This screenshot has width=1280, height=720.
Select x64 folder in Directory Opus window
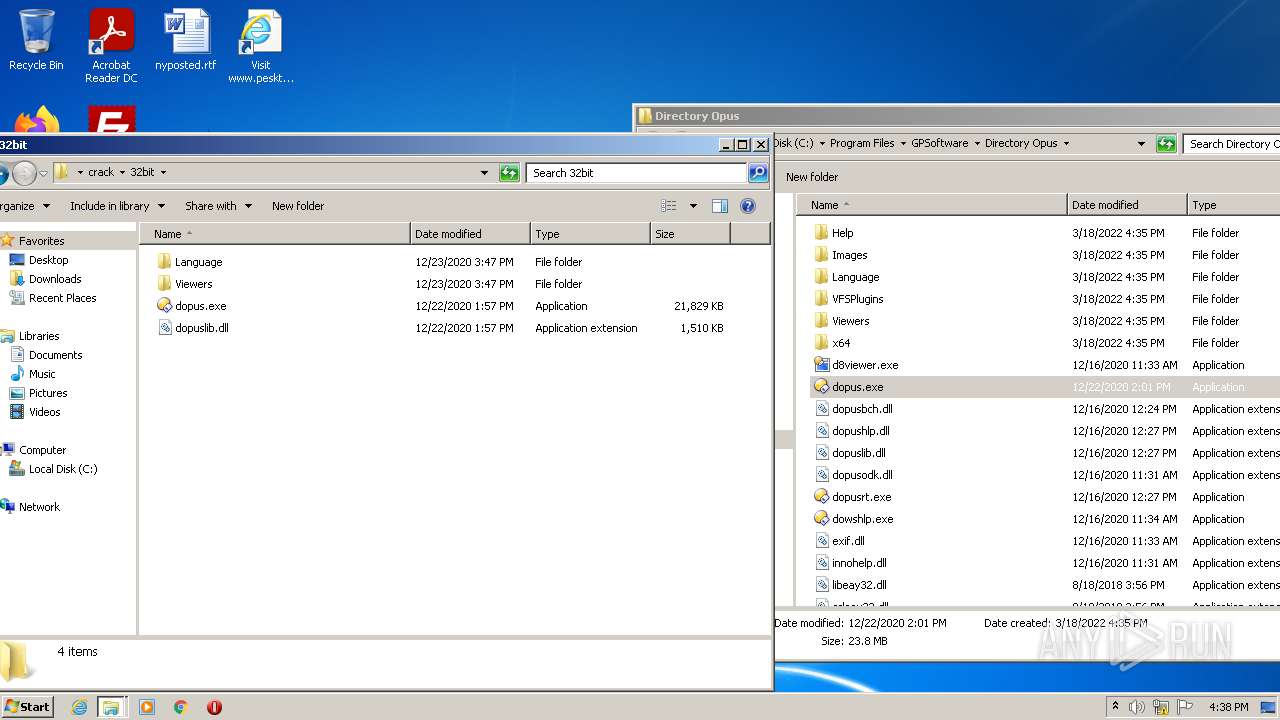click(x=841, y=343)
